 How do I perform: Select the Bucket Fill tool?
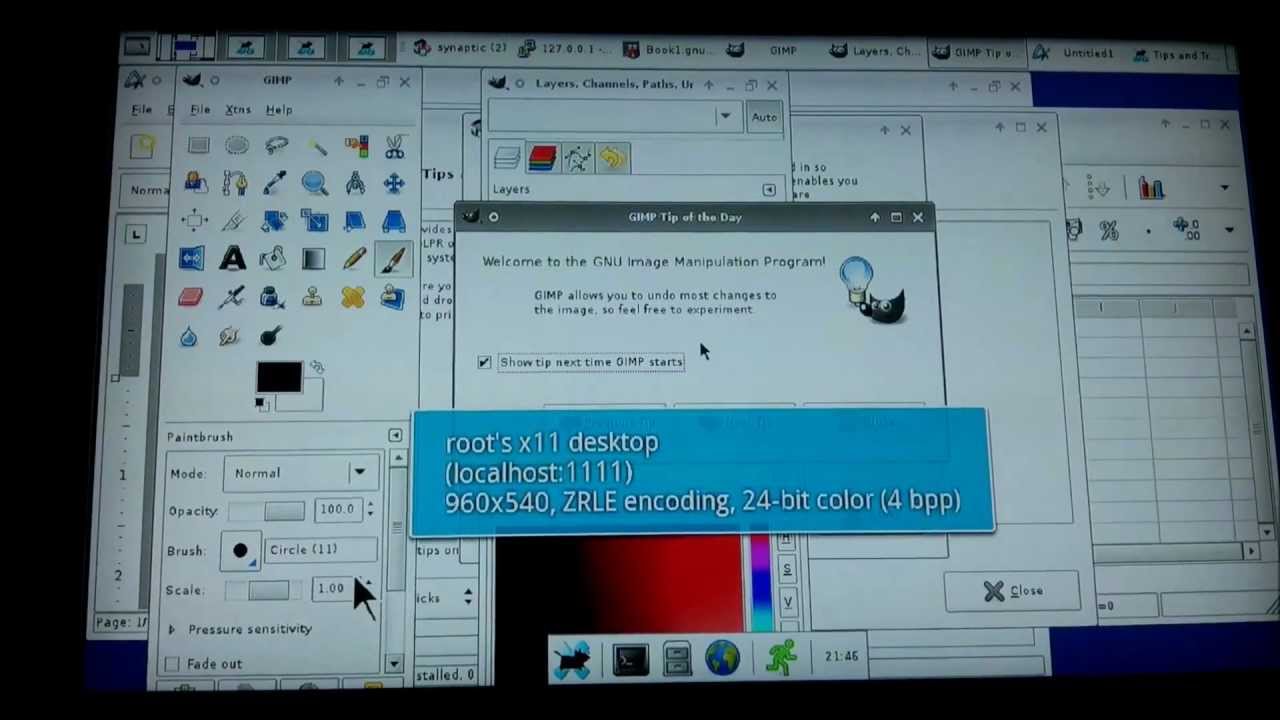[x=273, y=258]
